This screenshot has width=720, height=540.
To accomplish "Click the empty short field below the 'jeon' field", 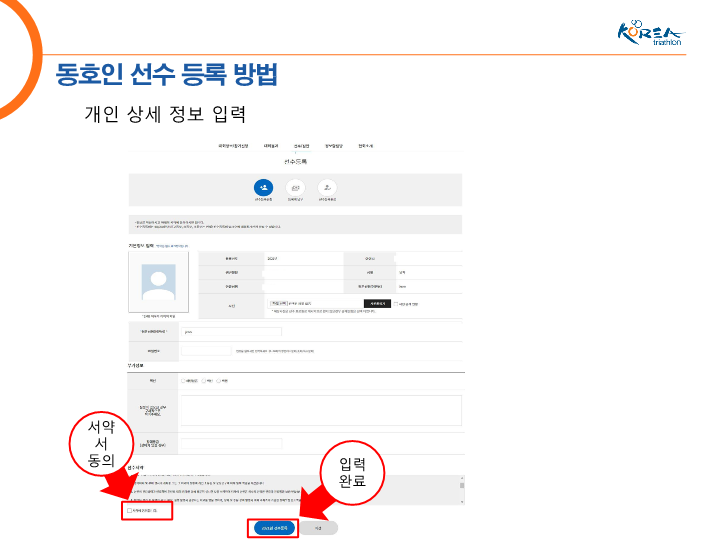I will 206,351.
